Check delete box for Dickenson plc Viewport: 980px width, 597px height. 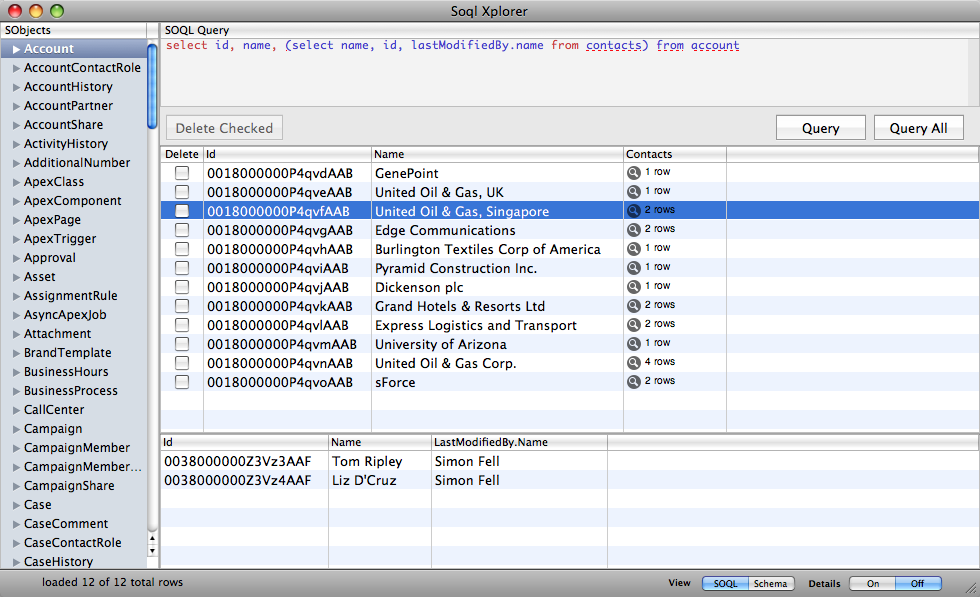(182, 287)
